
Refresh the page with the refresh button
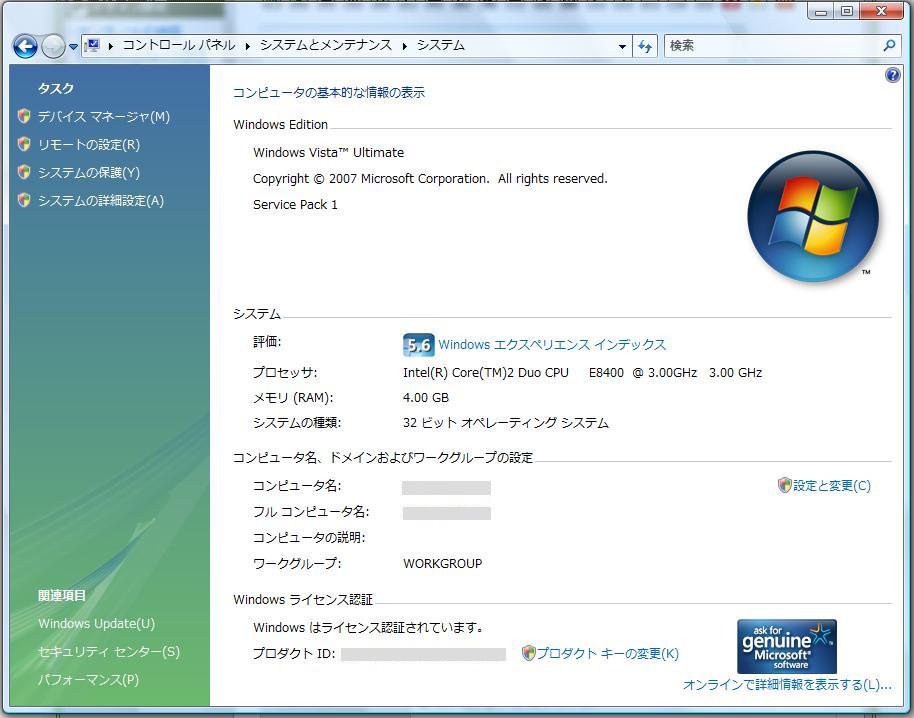pos(645,46)
